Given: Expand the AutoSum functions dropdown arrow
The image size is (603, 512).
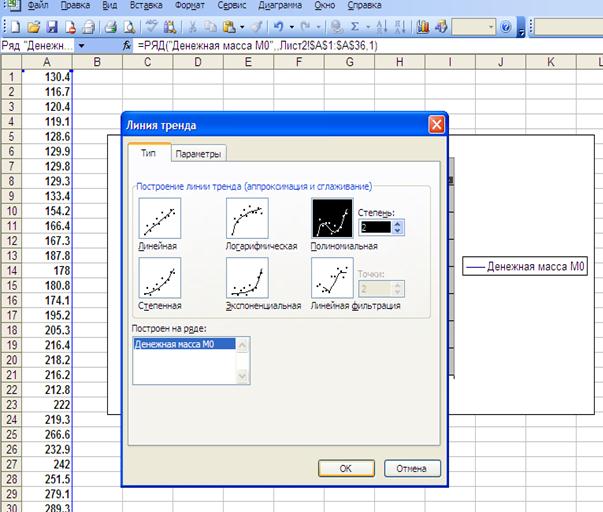Looking at the screenshot, I should coord(368,27).
